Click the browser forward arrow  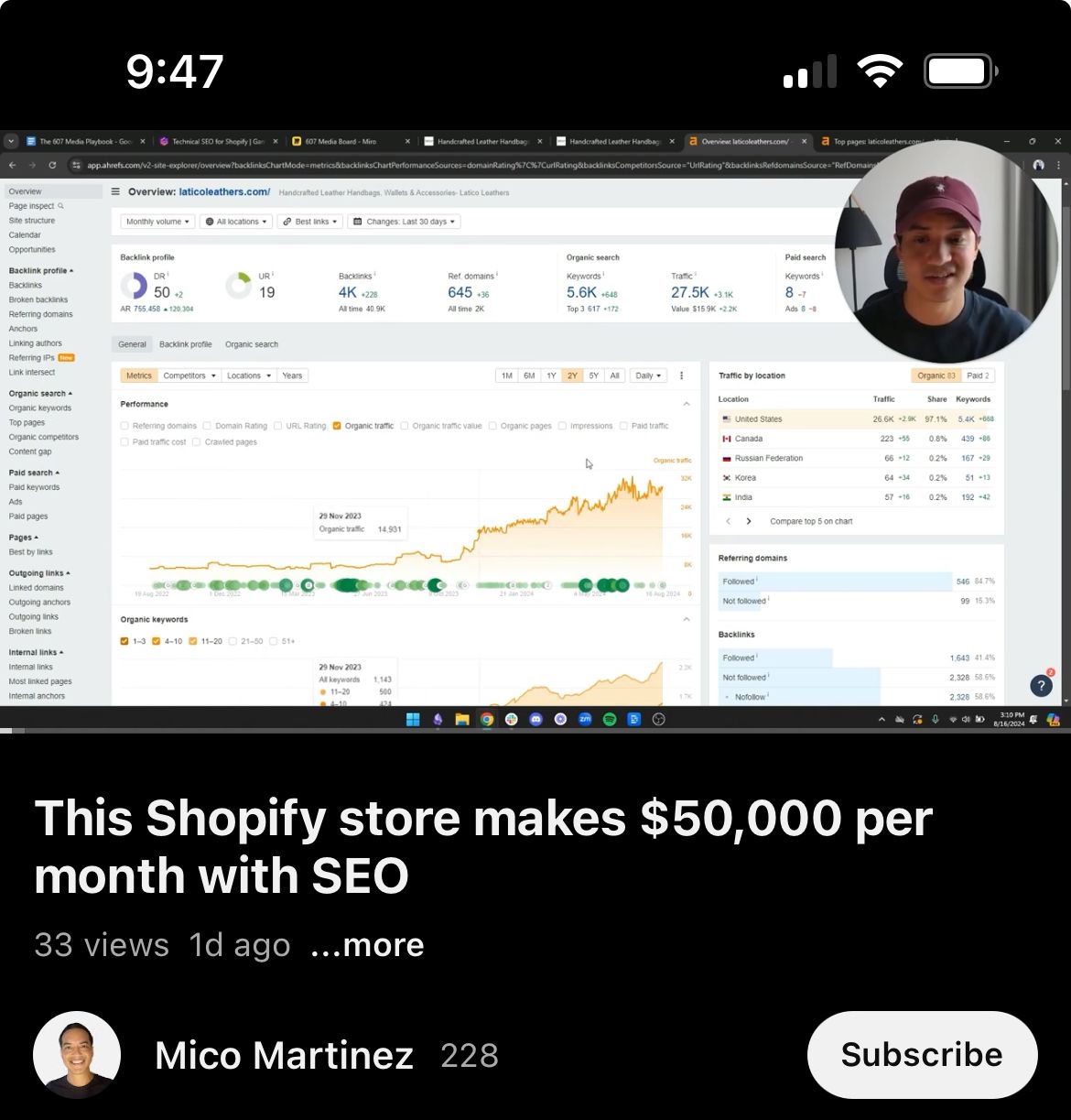32,165
